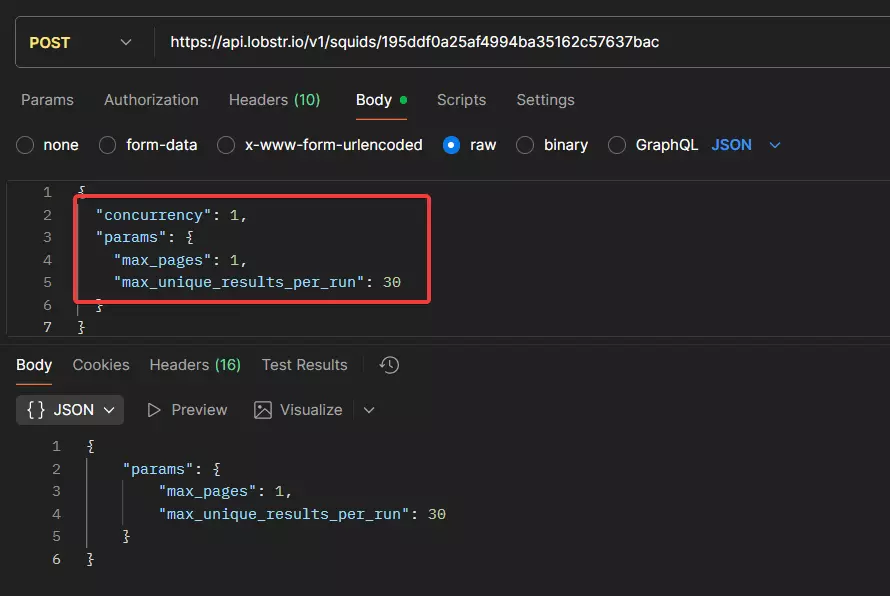Viewport: 890px width, 596px height.
Task: Select the raw body format radio
Action: click(x=452, y=145)
